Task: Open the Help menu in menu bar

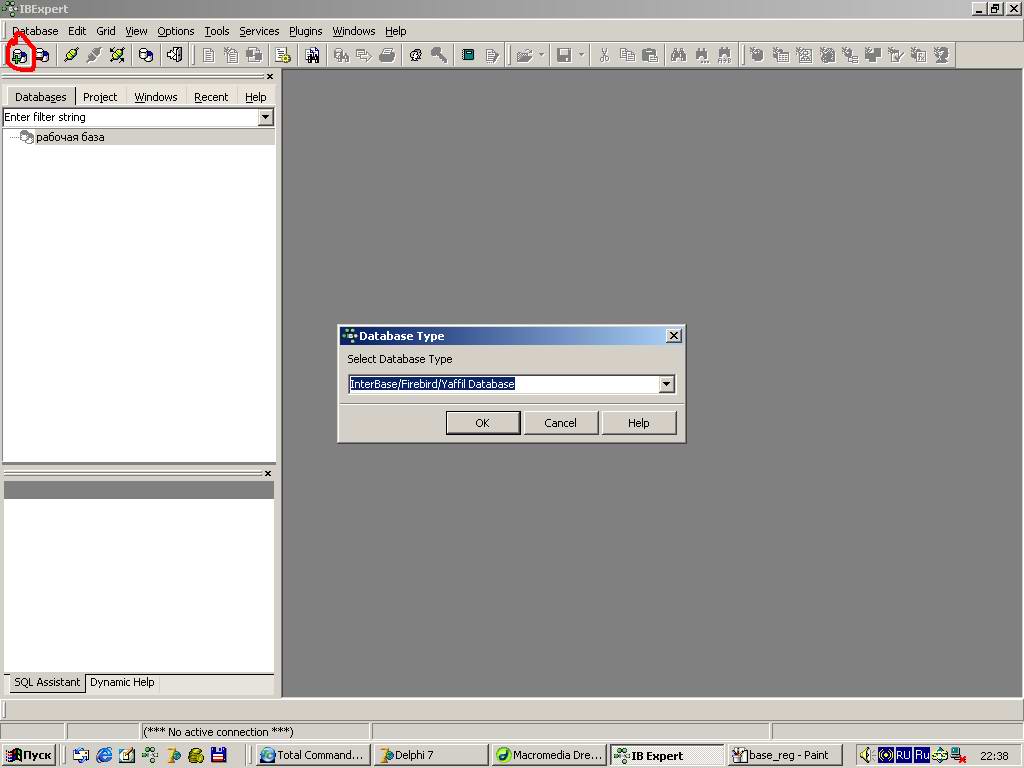Action: pyautogui.click(x=396, y=31)
